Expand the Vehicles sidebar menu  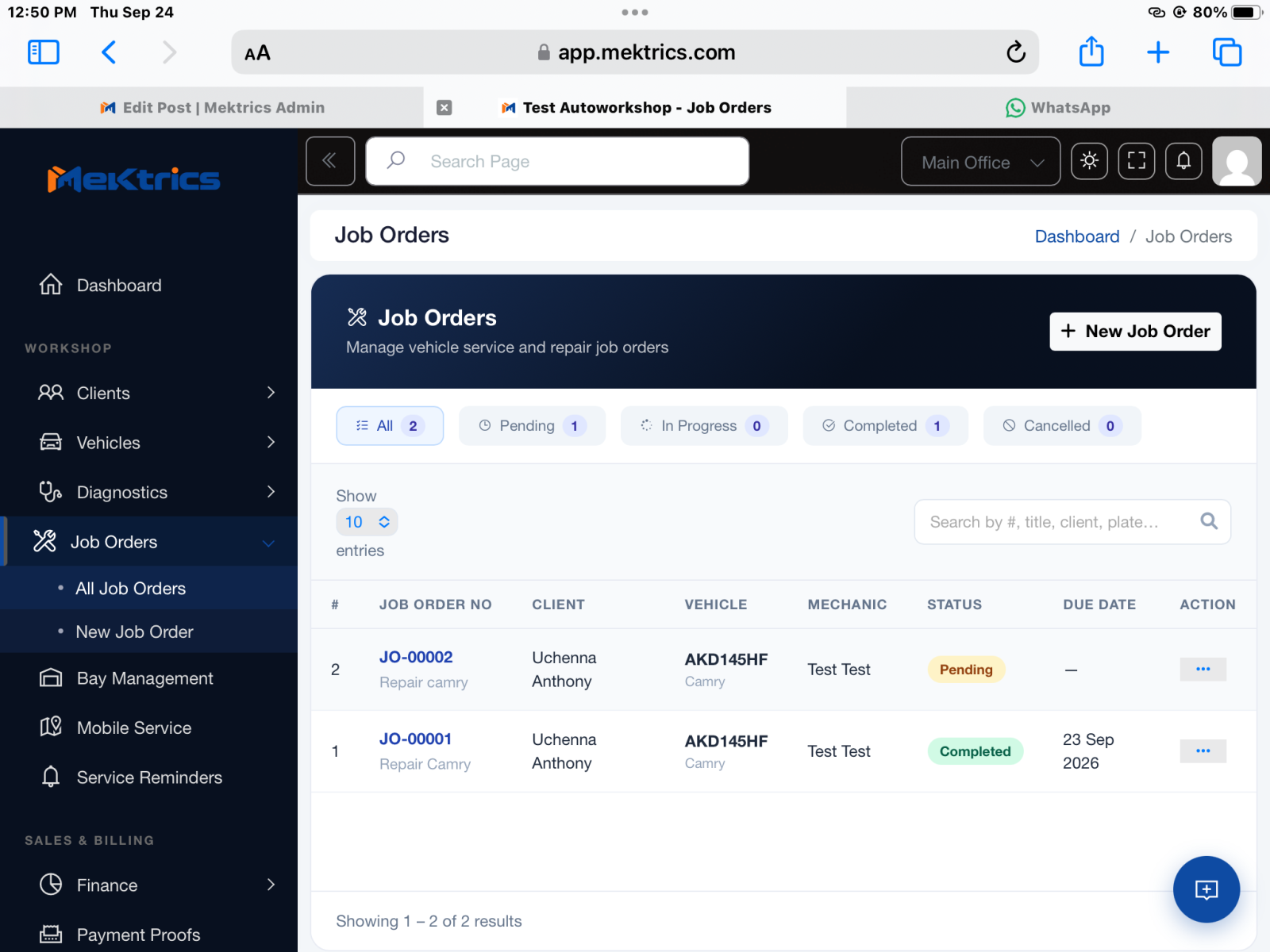(148, 443)
